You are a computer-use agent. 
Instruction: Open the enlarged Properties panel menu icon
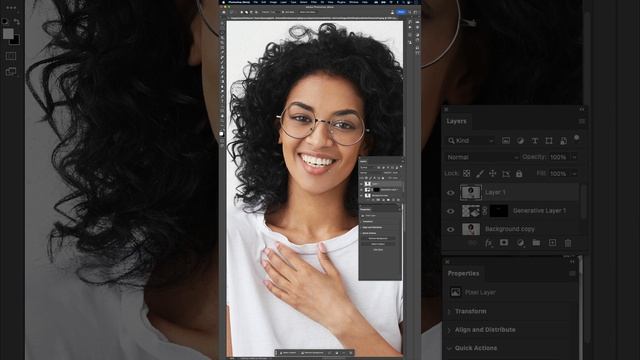coord(572,273)
